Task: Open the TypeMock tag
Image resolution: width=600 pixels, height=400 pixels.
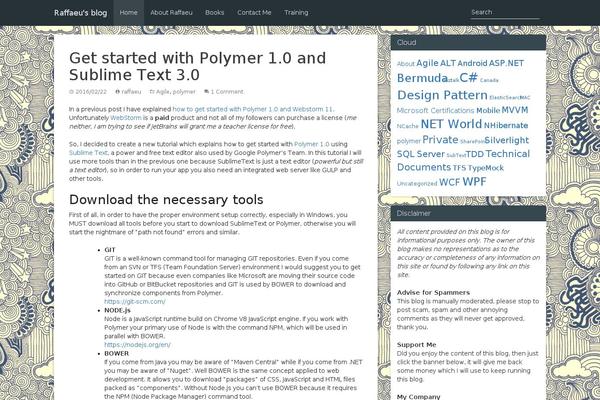Action: (x=486, y=168)
